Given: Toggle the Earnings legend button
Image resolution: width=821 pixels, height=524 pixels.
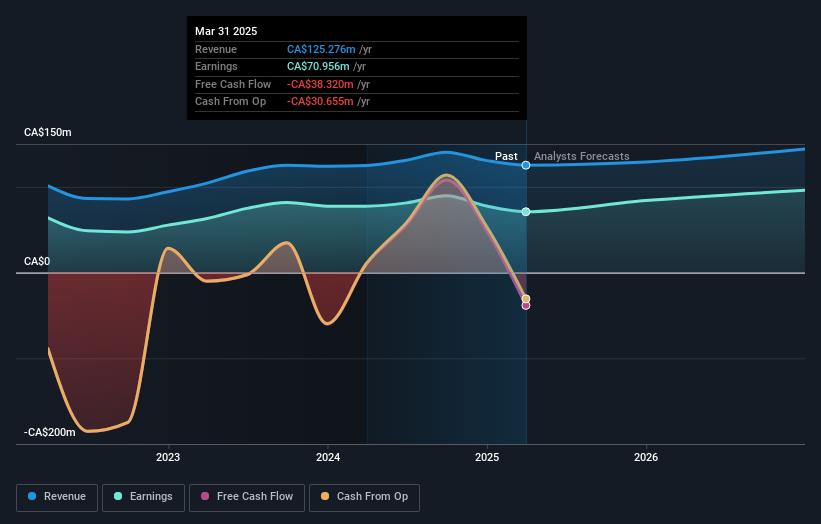Looking at the screenshot, I should (143, 497).
